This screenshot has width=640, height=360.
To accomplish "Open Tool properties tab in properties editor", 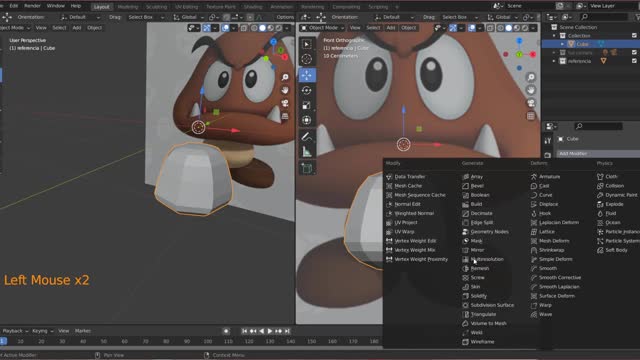I will [548, 141].
